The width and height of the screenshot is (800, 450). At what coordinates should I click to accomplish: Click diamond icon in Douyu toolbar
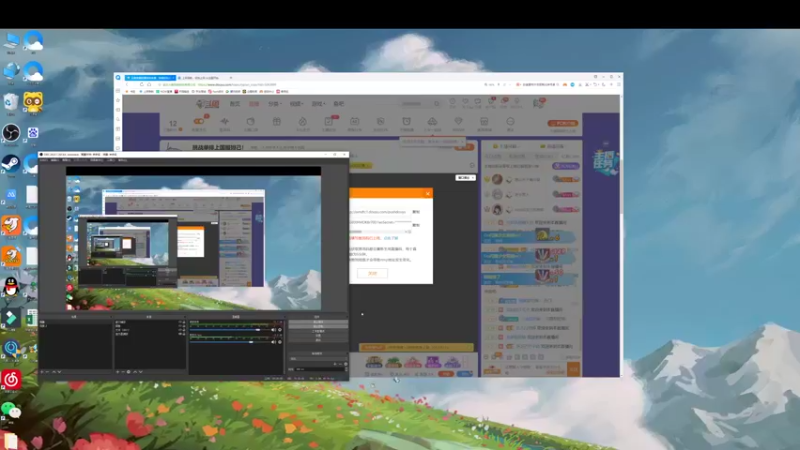tap(458, 121)
